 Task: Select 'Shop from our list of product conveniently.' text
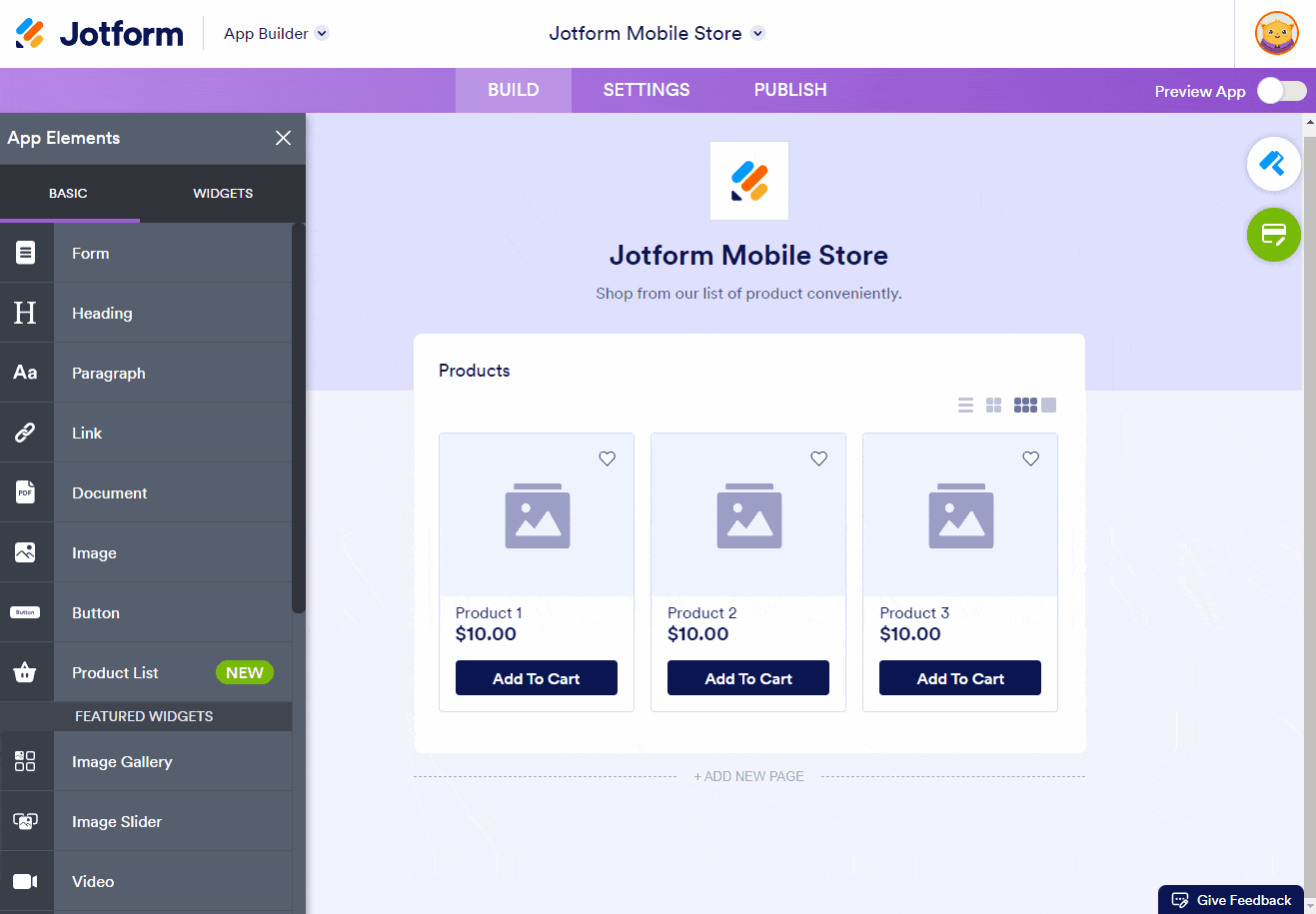tap(749, 294)
